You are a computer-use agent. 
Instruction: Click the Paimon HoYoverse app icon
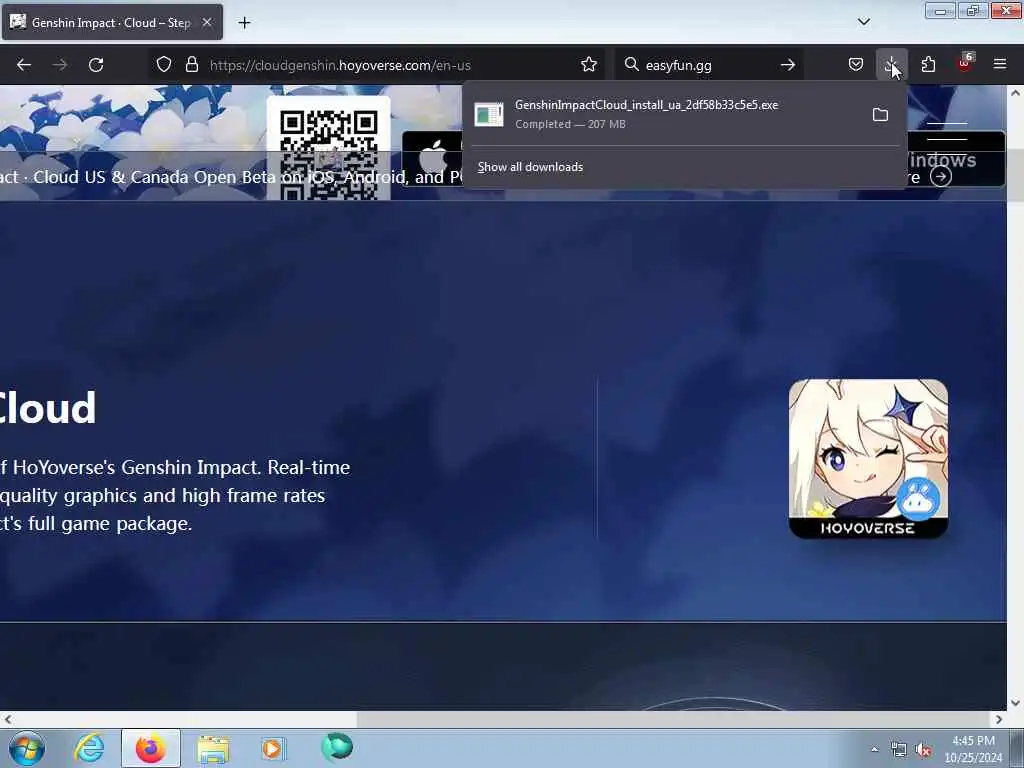click(868, 458)
